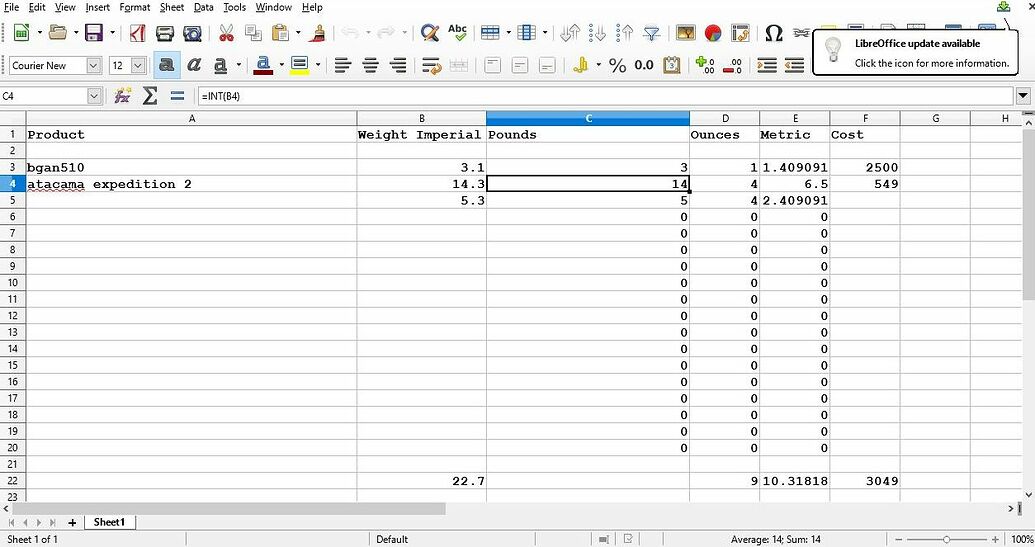Paste from clipboard icon

point(281,32)
